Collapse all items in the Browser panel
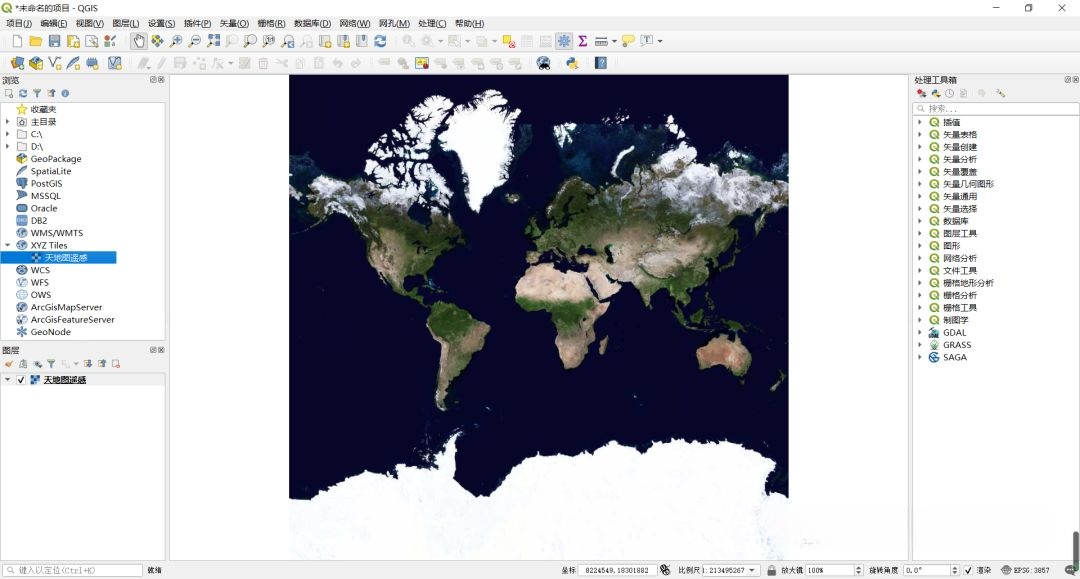The image size is (1080, 579). [51, 94]
